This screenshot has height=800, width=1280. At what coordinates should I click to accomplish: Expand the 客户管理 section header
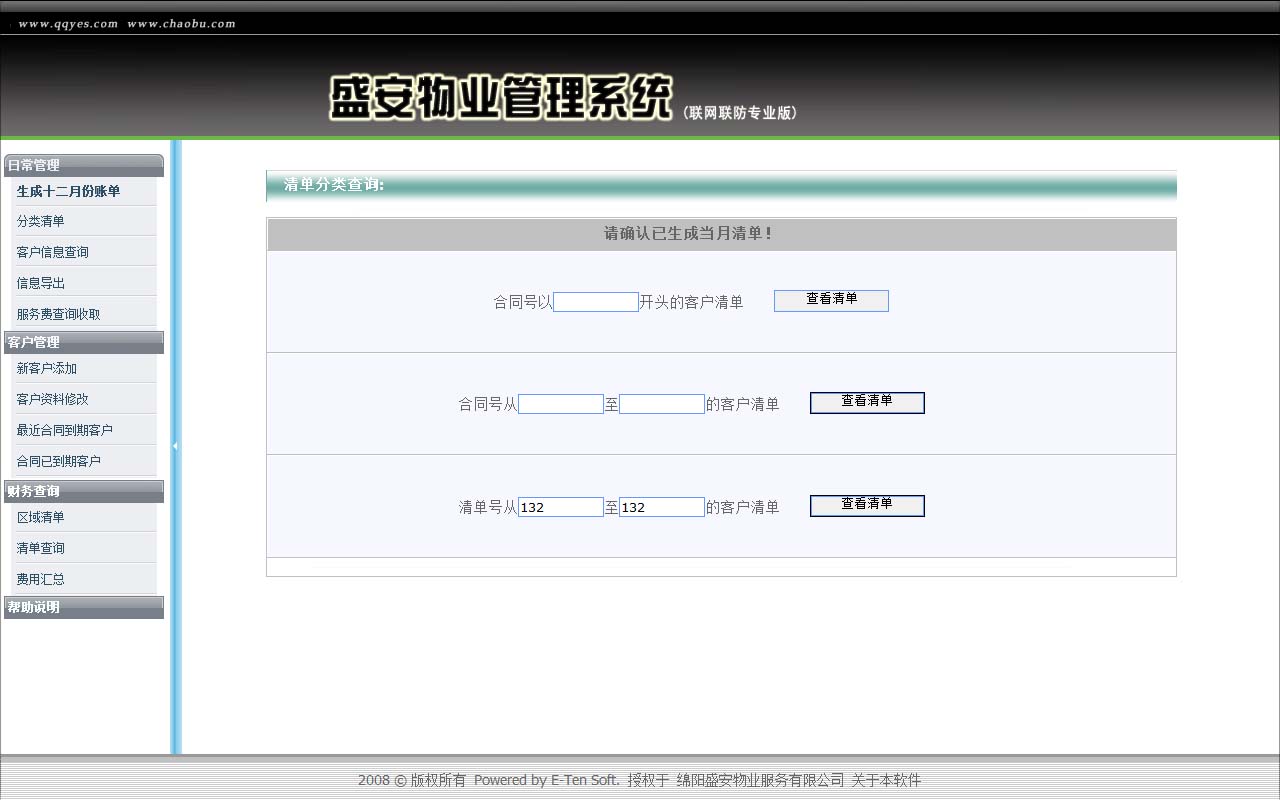pyautogui.click(x=84, y=342)
